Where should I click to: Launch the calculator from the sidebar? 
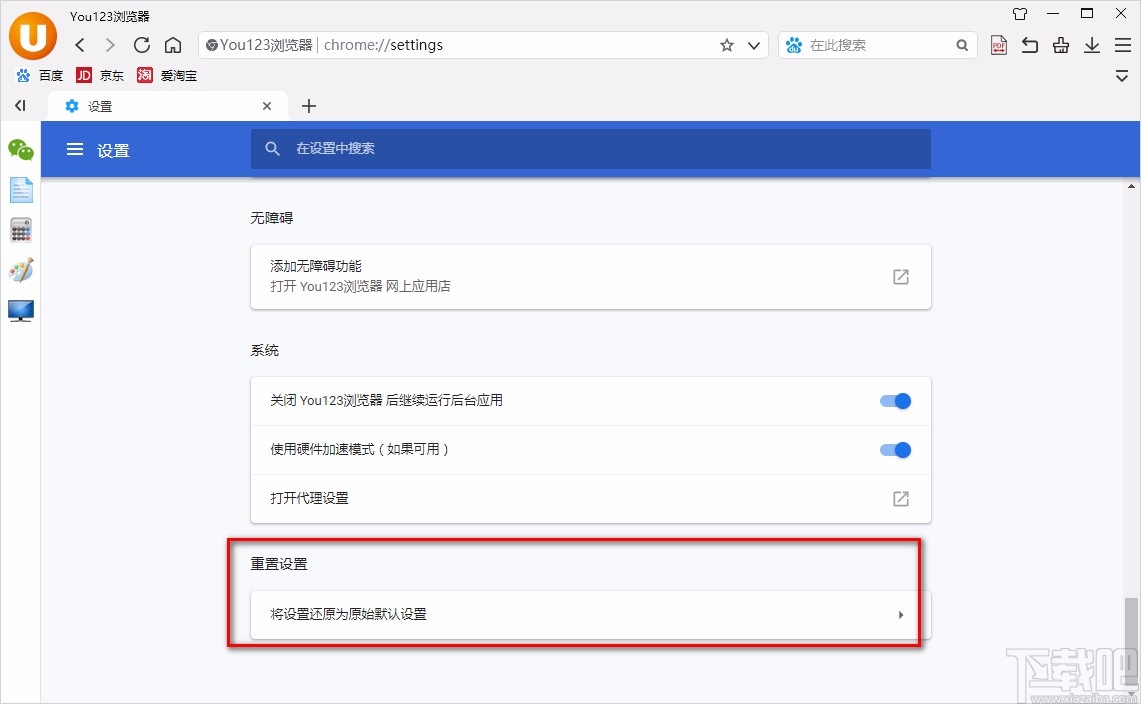(x=20, y=229)
